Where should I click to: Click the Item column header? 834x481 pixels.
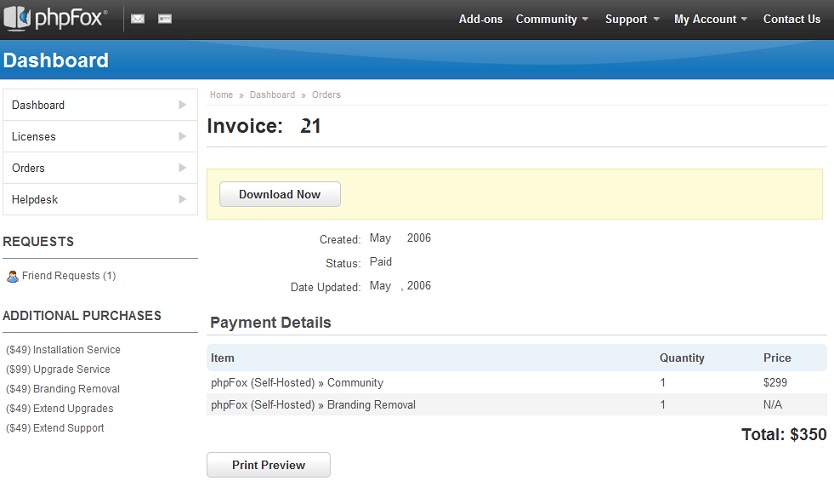pyautogui.click(x=222, y=358)
